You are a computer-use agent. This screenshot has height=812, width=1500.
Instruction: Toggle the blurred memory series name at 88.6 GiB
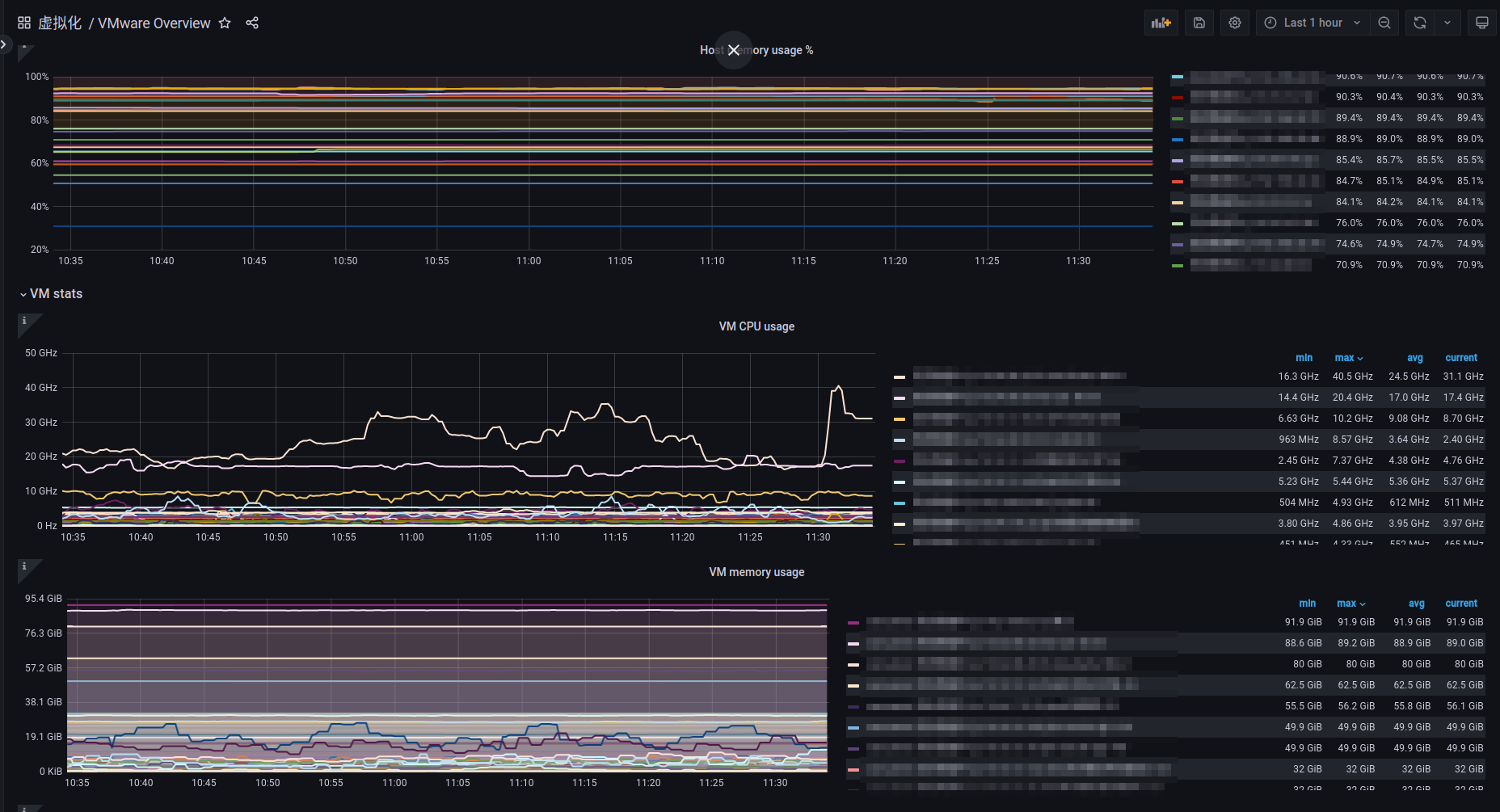pyautogui.click(x=986, y=643)
